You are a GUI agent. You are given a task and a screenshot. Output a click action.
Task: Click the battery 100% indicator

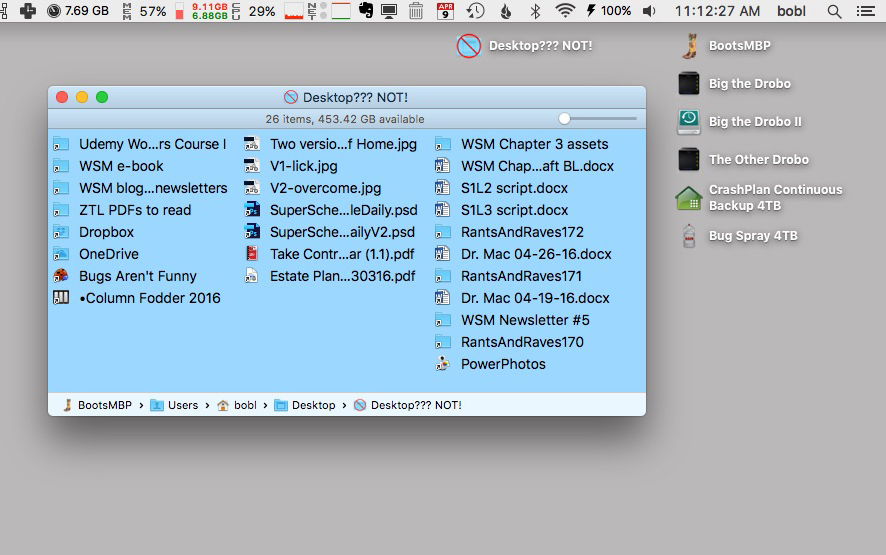point(609,11)
